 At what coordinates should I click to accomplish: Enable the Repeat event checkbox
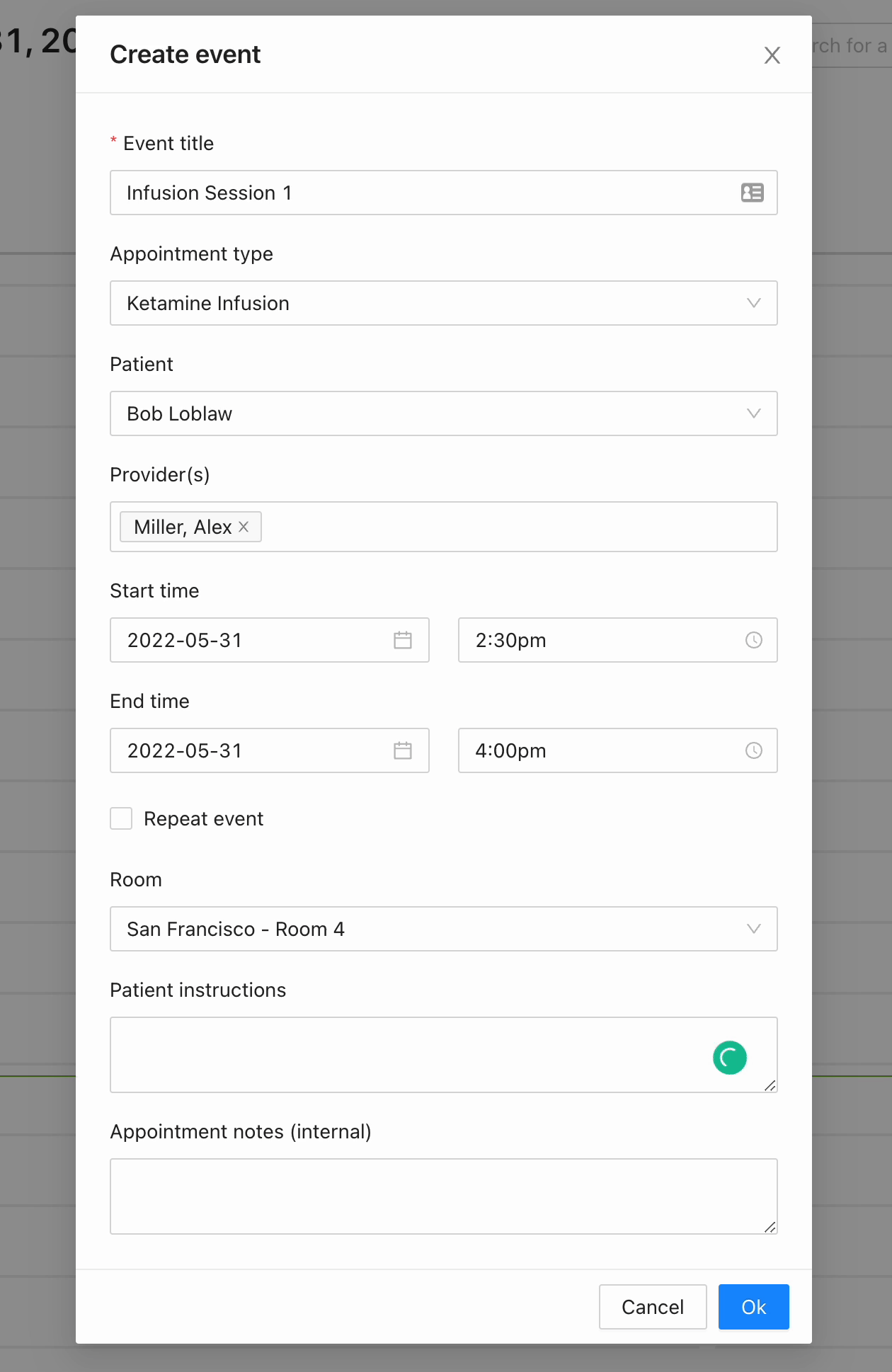121,818
